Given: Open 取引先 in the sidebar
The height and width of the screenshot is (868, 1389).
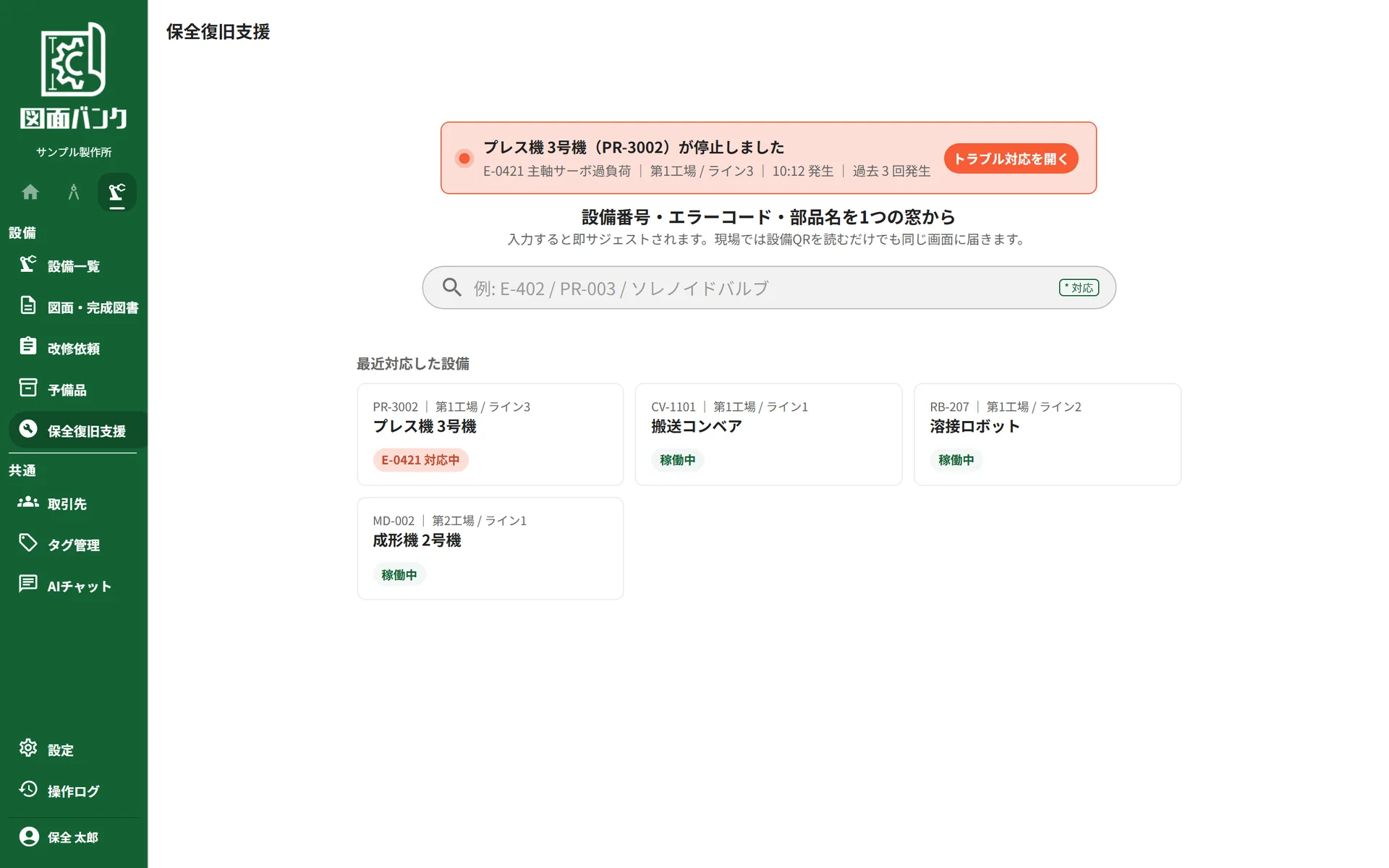Looking at the screenshot, I should point(74,503).
